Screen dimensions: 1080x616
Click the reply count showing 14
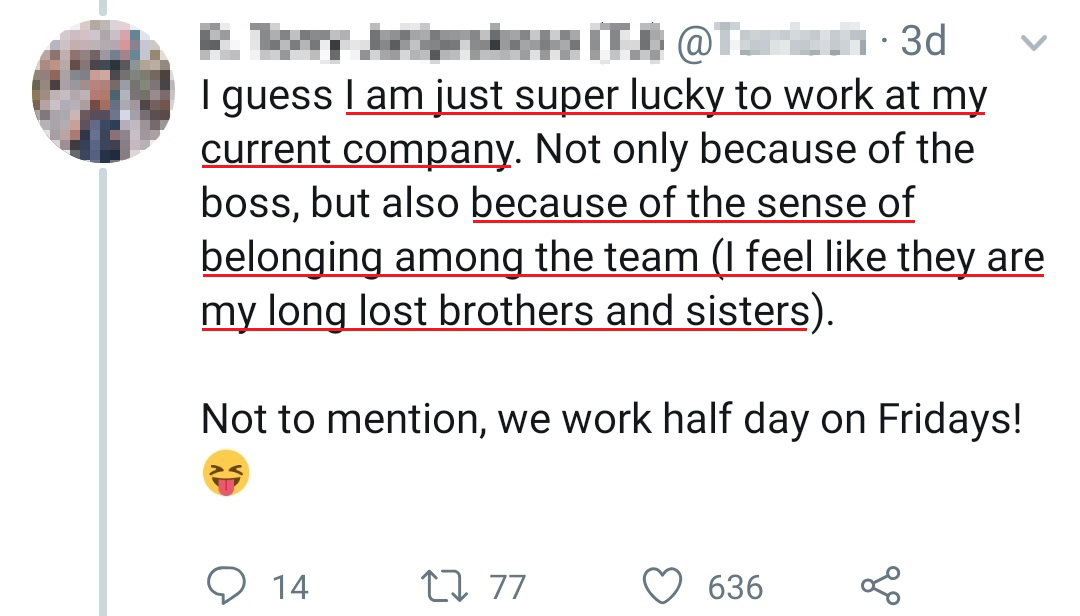coord(290,586)
